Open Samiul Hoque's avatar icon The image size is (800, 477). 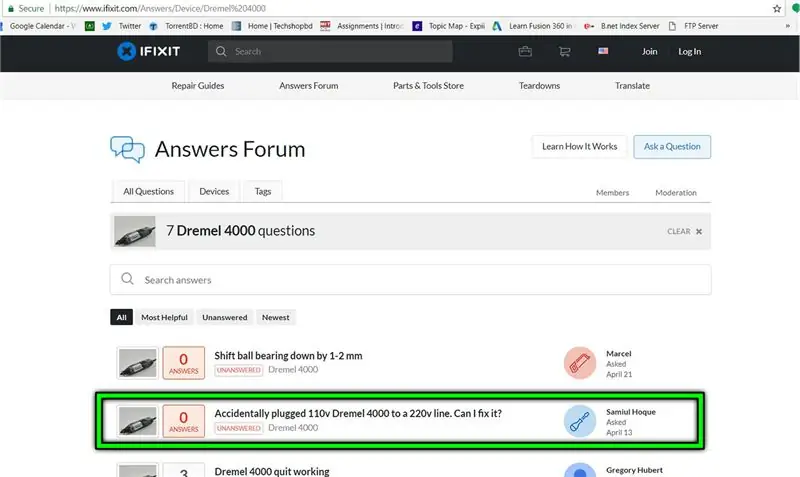coord(580,421)
